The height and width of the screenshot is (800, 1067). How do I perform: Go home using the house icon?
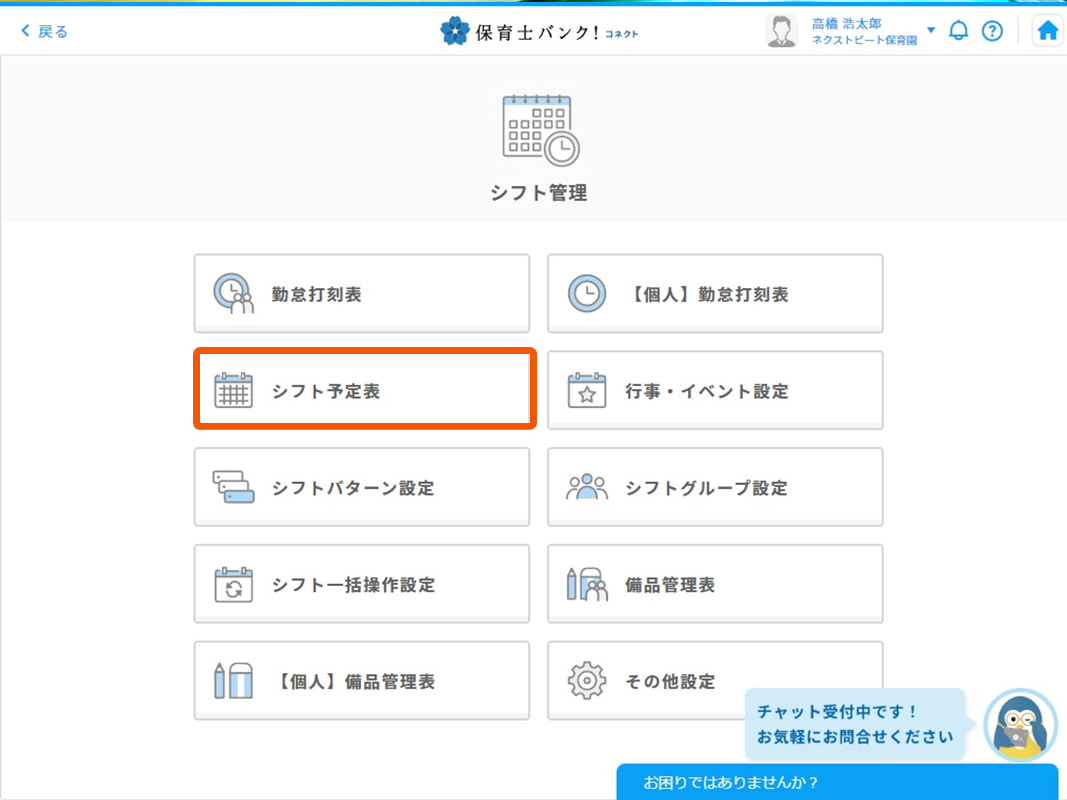click(1047, 30)
